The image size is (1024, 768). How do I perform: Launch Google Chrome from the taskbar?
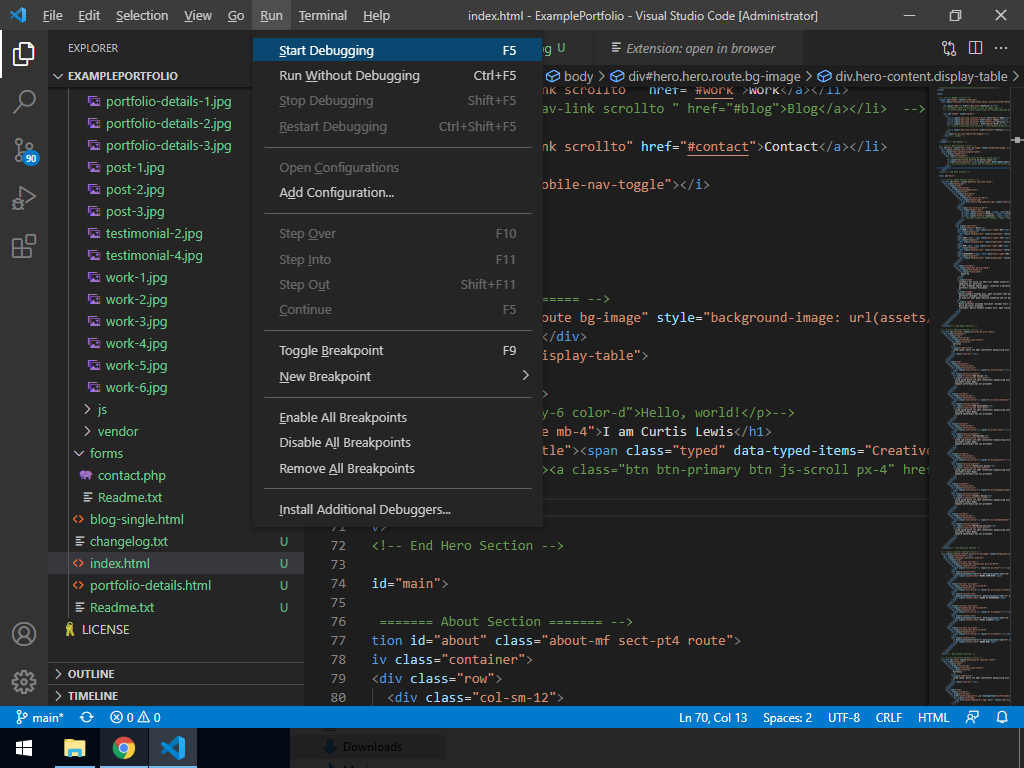[123, 747]
